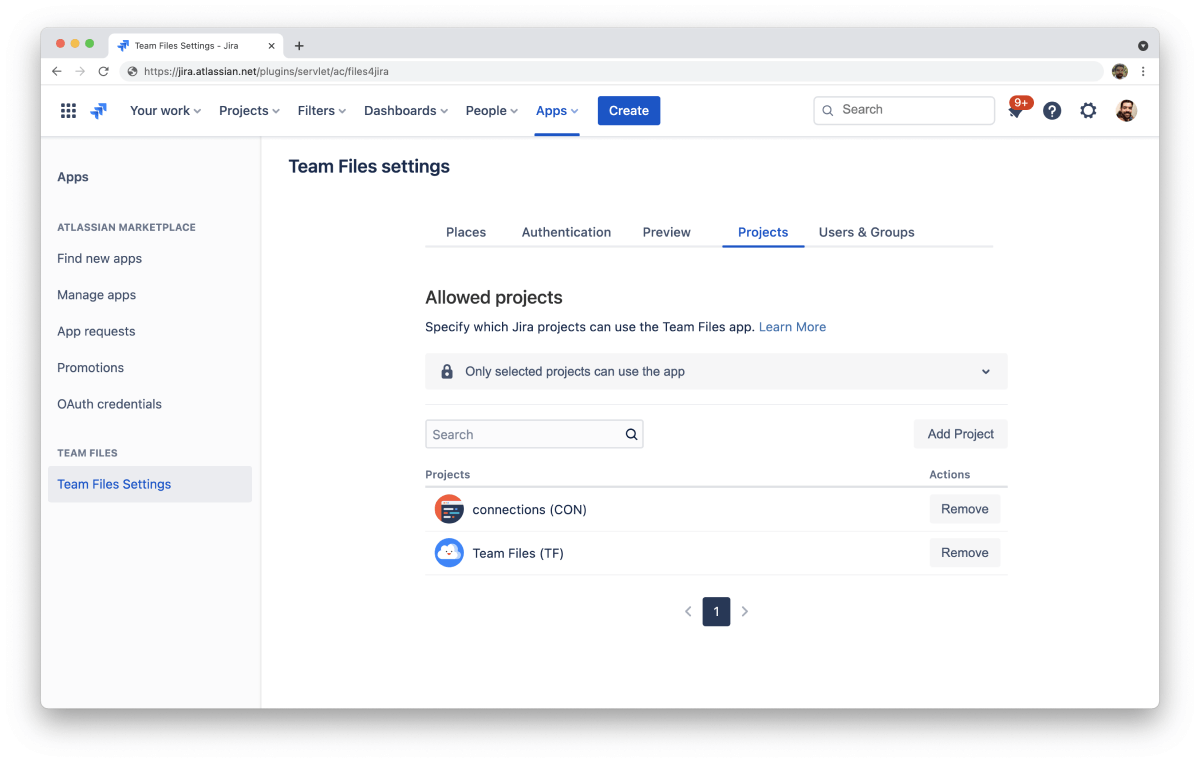Click the connections (CON) project name
The image size is (1200, 762).
530,510
